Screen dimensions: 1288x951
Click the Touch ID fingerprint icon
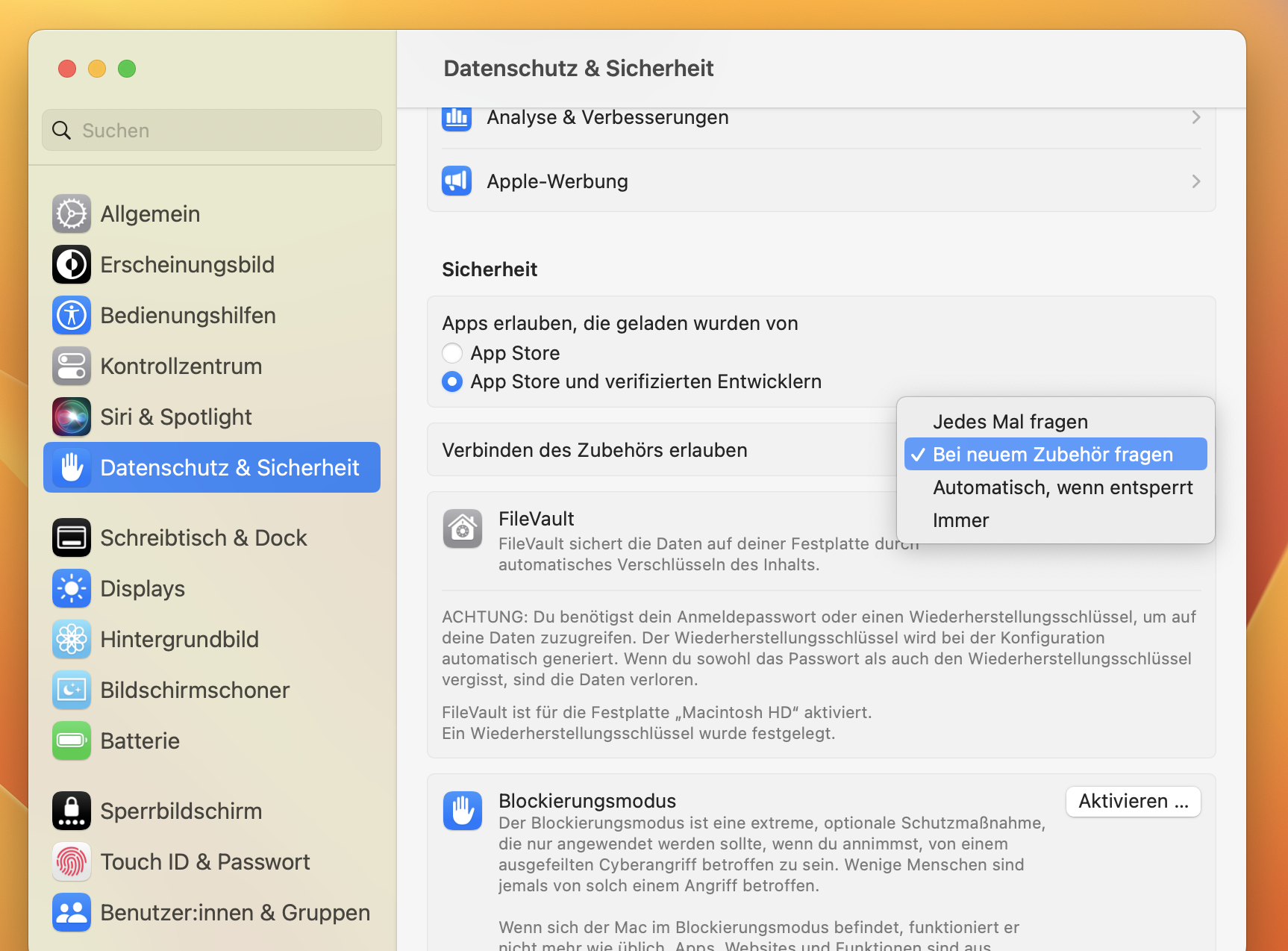pos(72,862)
